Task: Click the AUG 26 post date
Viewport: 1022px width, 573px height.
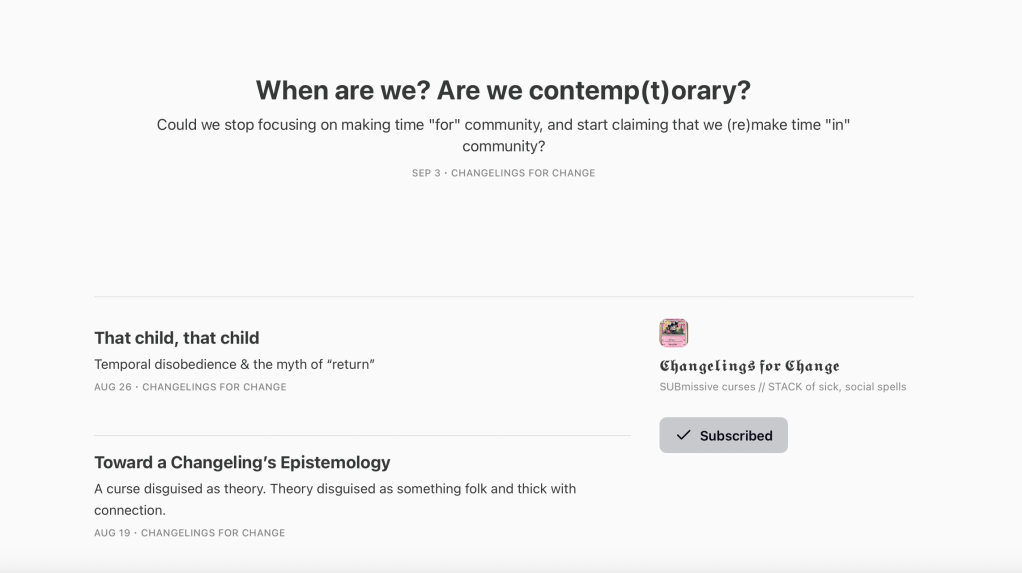Action: 113,387
